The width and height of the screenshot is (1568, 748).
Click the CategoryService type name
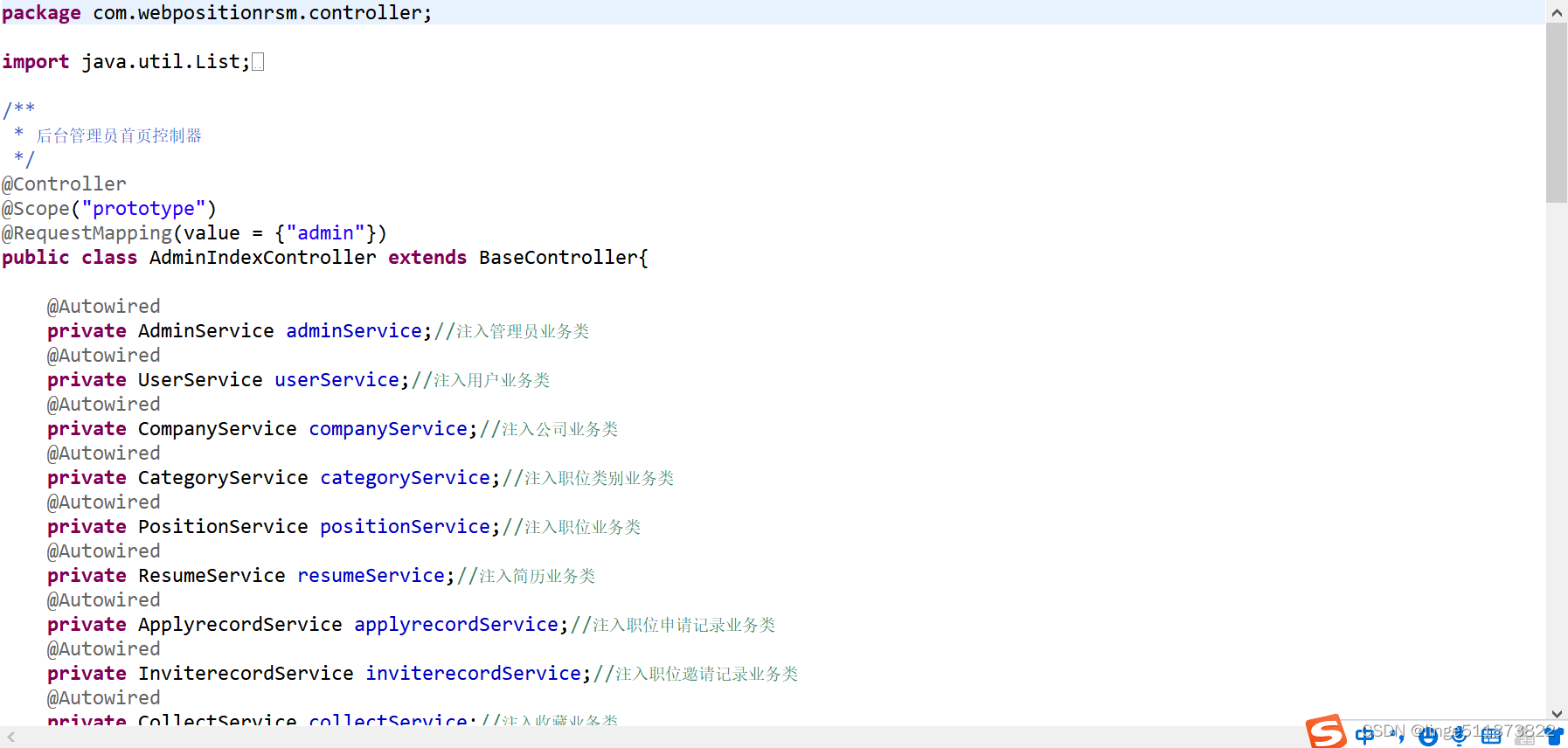tap(223, 478)
